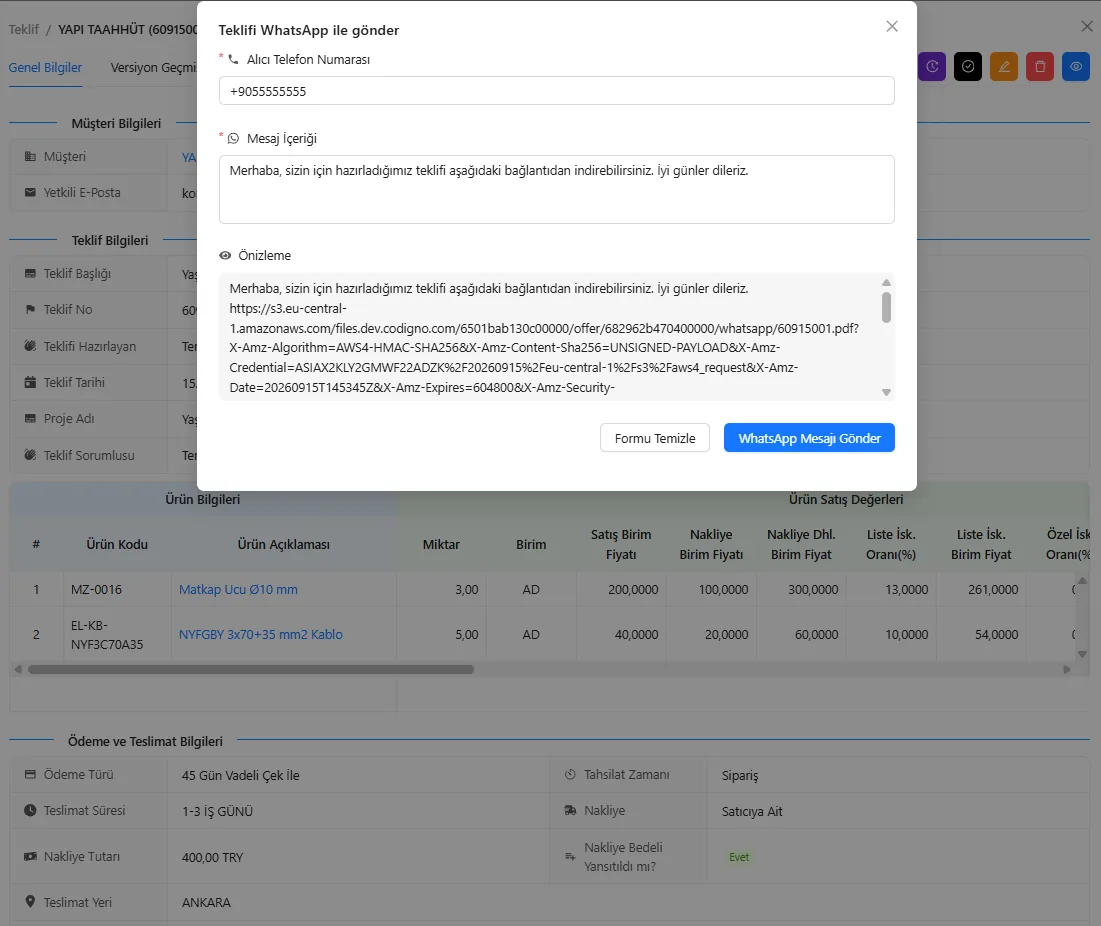
Task: Open the NYFGBY 3x70+35 mm2 Kablo link
Action: [261, 635]
